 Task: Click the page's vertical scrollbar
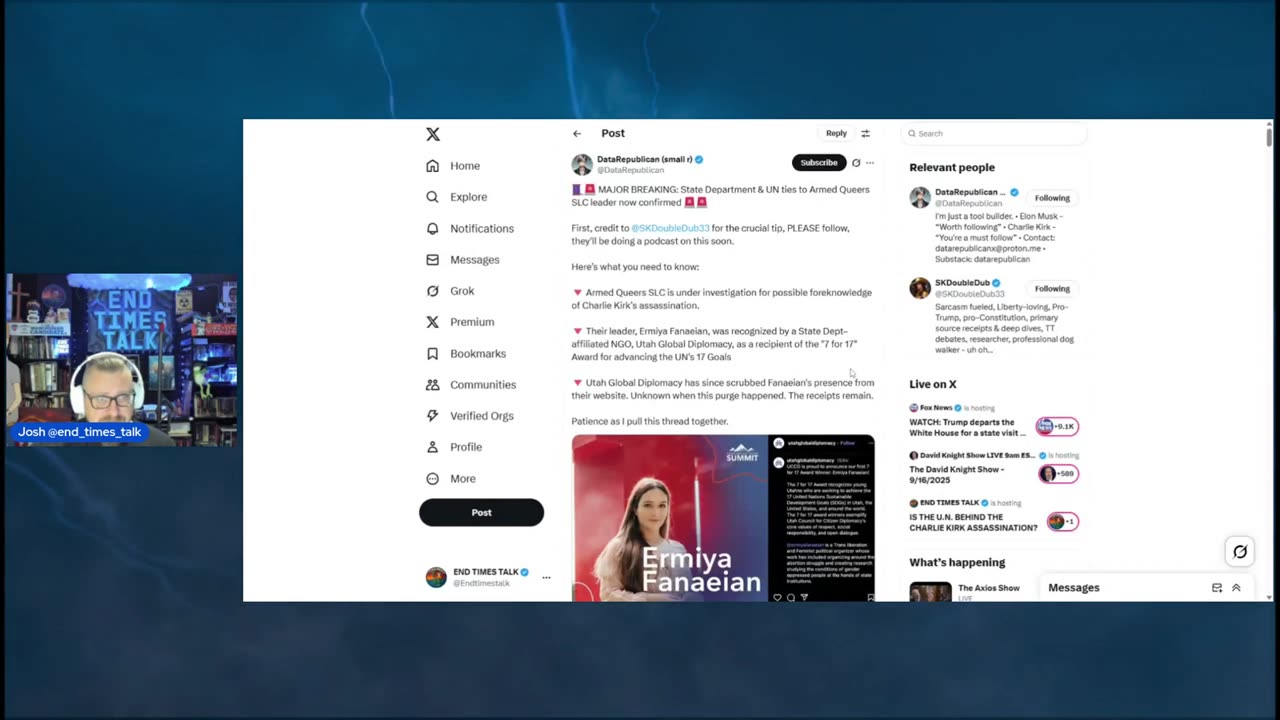pyautogui.click(x=1269, y=136)
